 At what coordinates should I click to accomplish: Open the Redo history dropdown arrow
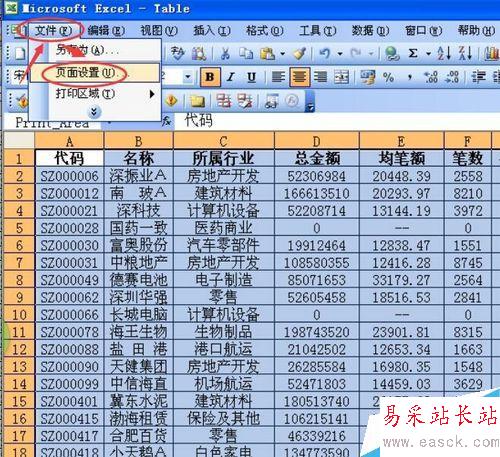click(371, 54)
